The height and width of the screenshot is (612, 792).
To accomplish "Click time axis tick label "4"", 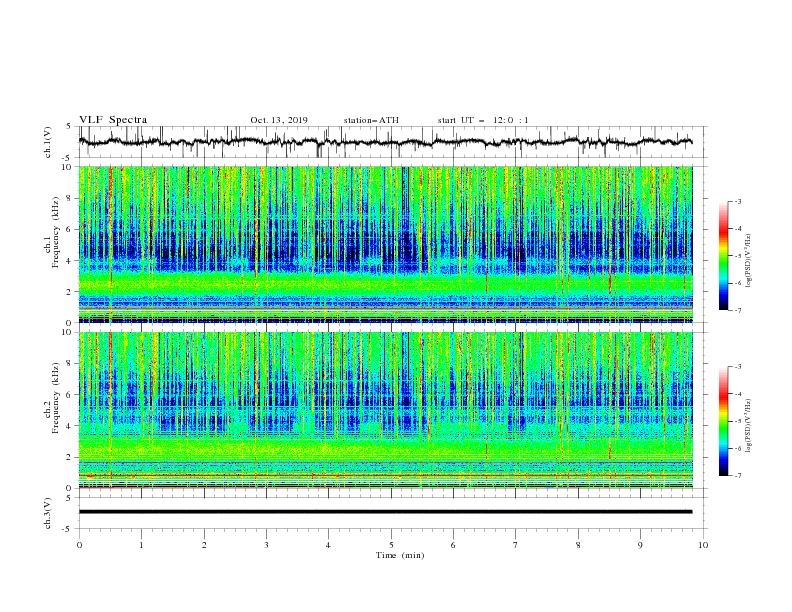I will pos(328,545).
